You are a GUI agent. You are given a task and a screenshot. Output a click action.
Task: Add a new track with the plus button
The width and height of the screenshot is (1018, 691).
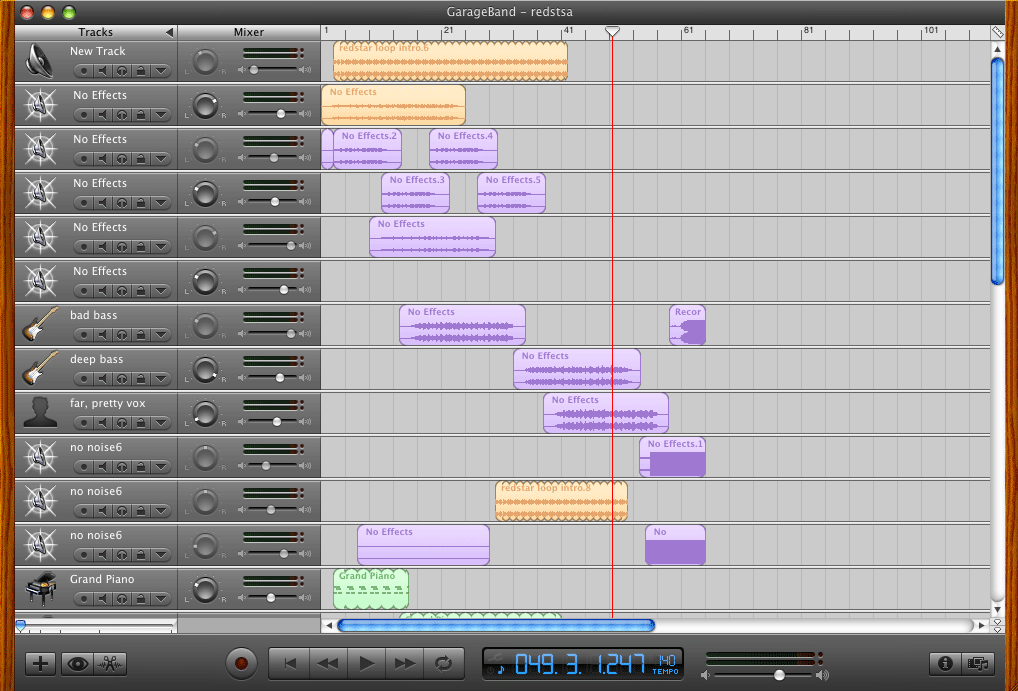click(40, 664)
